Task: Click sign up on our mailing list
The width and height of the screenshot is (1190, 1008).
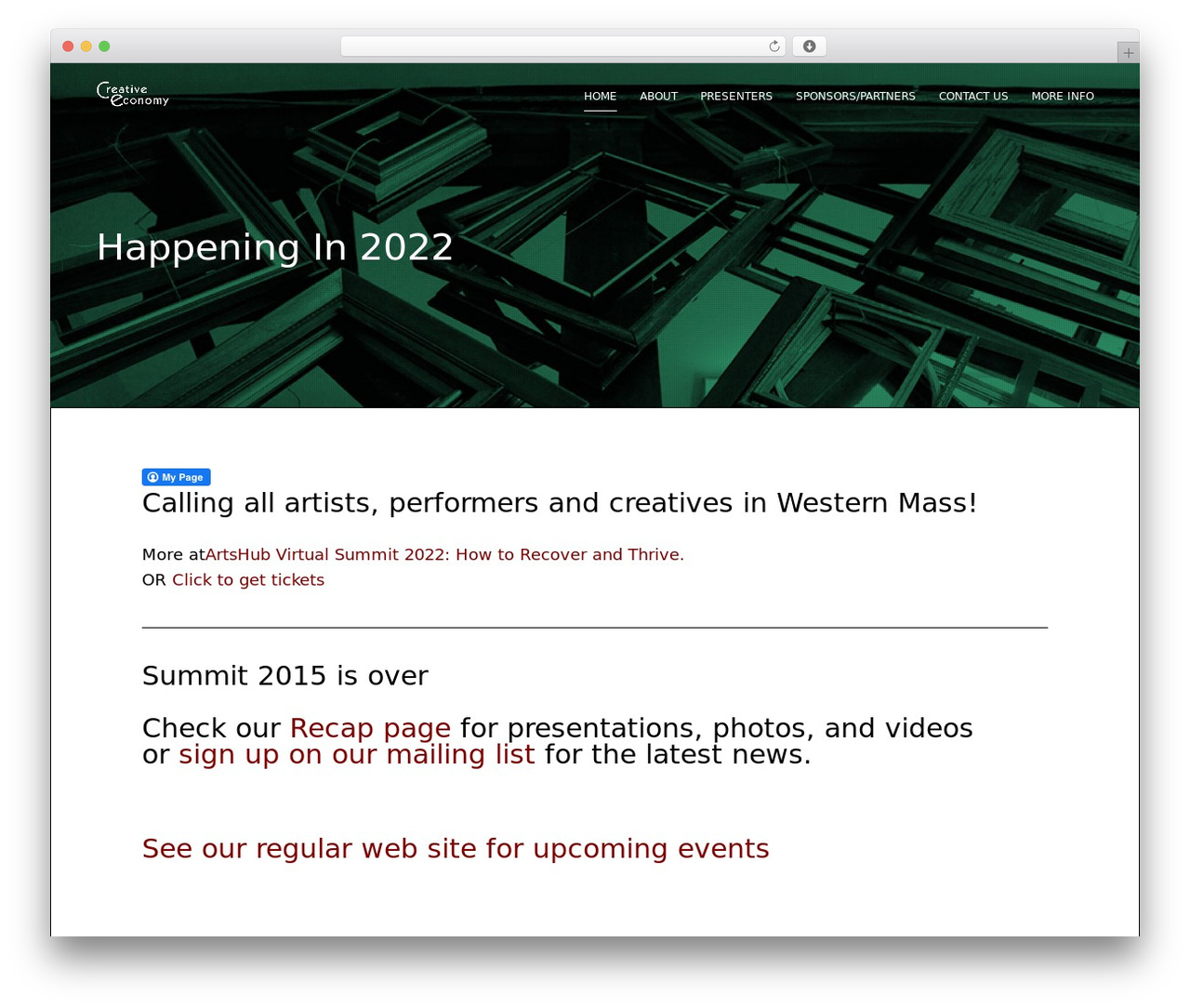Action: click(357, 754)
